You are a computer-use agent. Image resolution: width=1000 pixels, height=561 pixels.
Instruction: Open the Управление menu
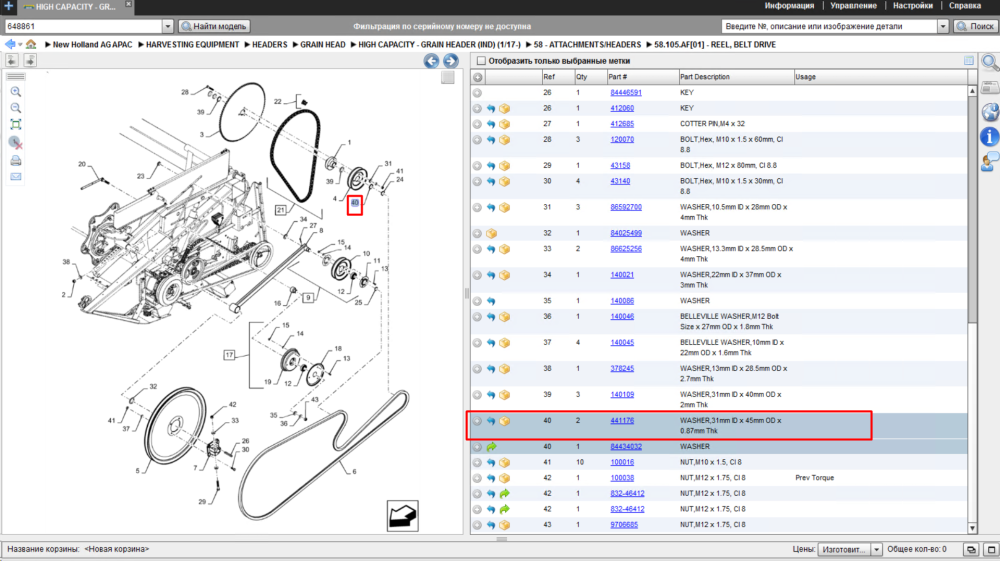tap(853, 6)
